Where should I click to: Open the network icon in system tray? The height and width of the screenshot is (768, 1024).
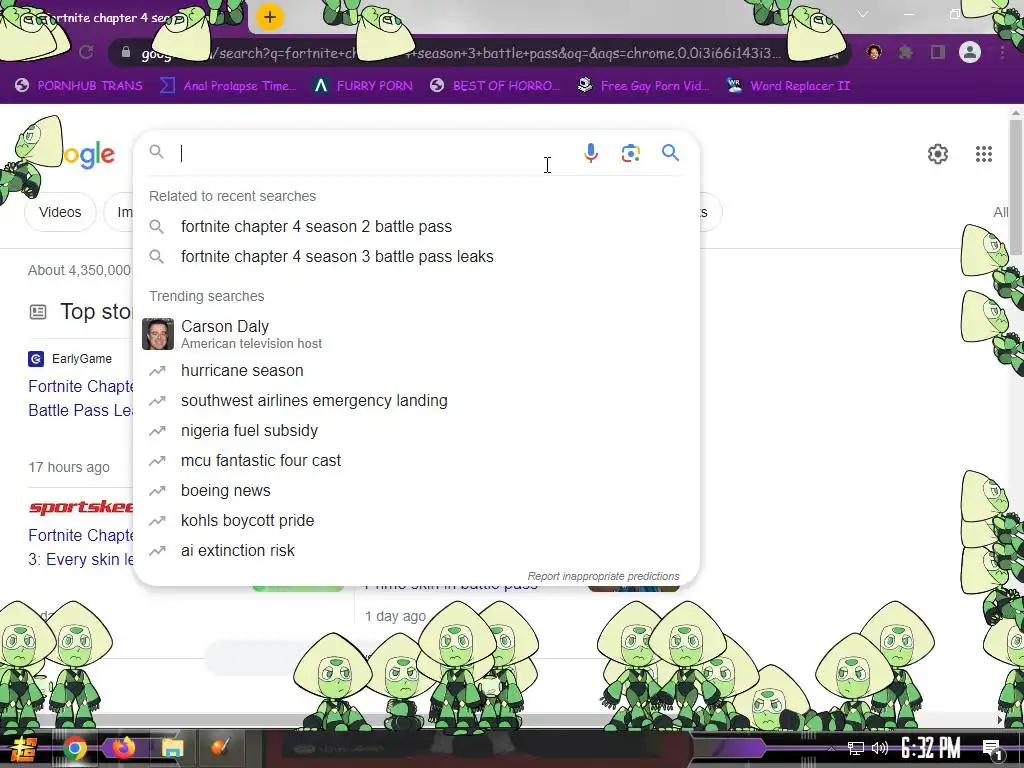pyautogui.click(x=856, y=748)
